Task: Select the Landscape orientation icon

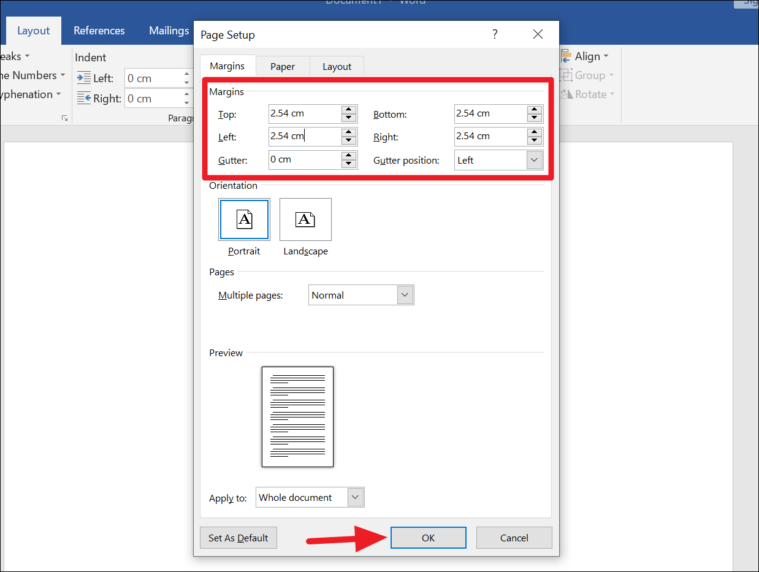Action: pos(305,219)
